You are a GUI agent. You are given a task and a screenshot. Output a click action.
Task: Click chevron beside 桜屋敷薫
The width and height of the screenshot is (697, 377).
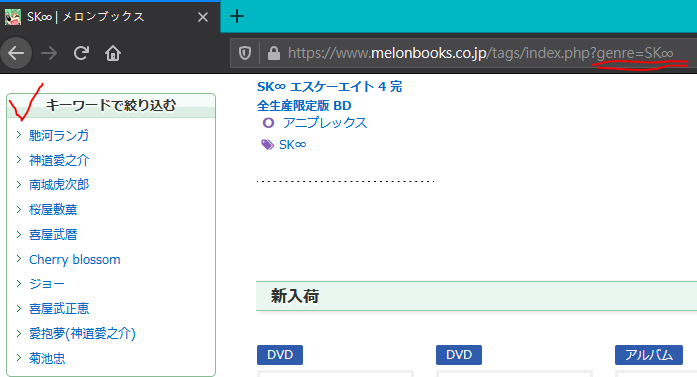click(x=19, y=209)
